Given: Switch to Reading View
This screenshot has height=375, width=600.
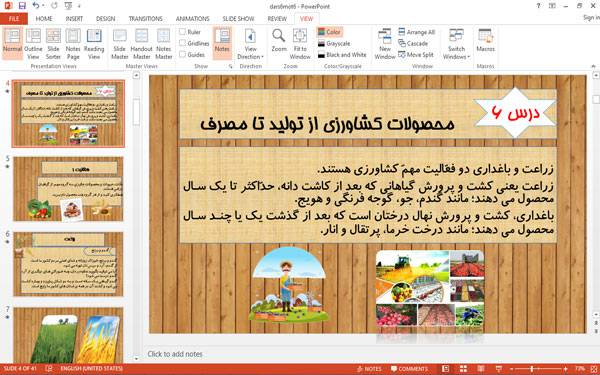Looking at the screenshot, I should (94, 44).
